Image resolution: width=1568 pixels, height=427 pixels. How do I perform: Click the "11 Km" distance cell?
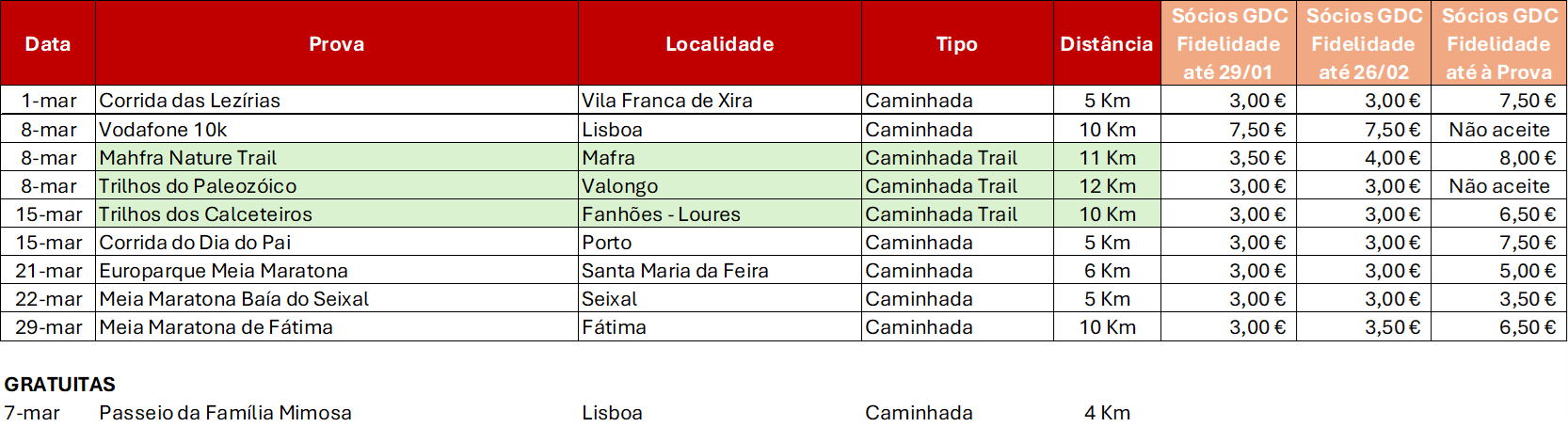[1107, 158]
